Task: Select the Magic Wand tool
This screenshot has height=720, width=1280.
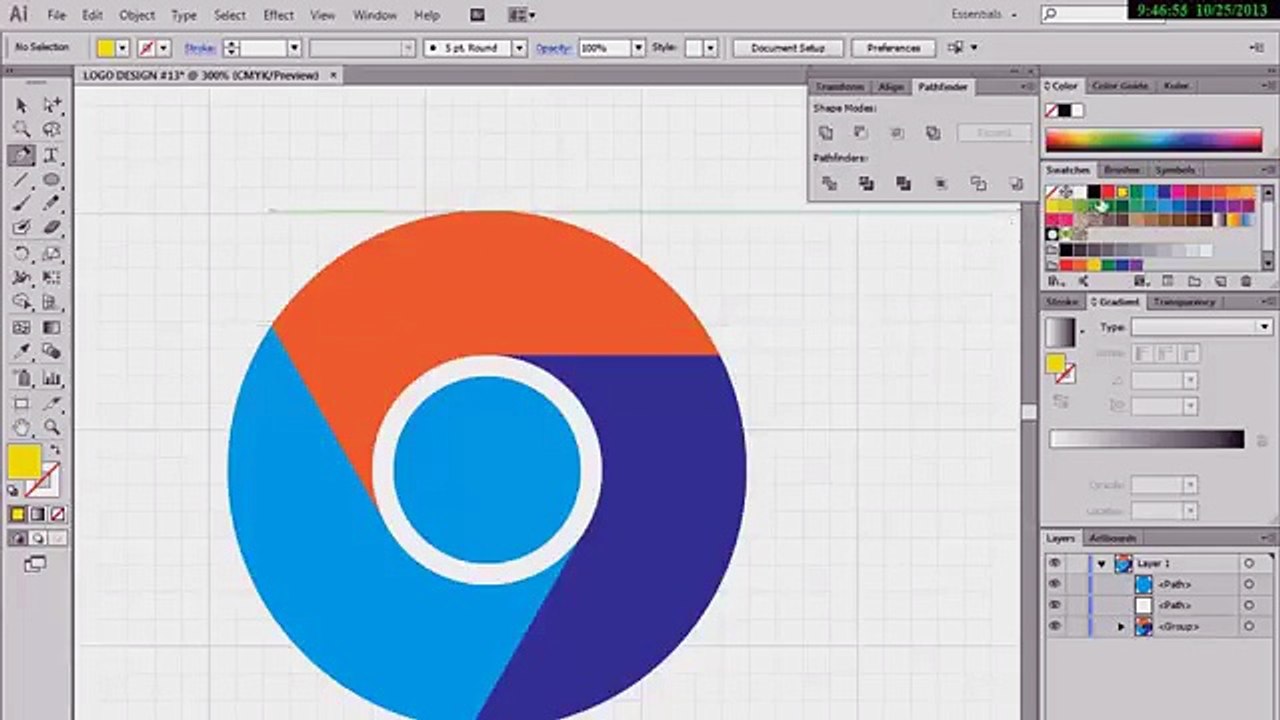Action: coord(22,130)
